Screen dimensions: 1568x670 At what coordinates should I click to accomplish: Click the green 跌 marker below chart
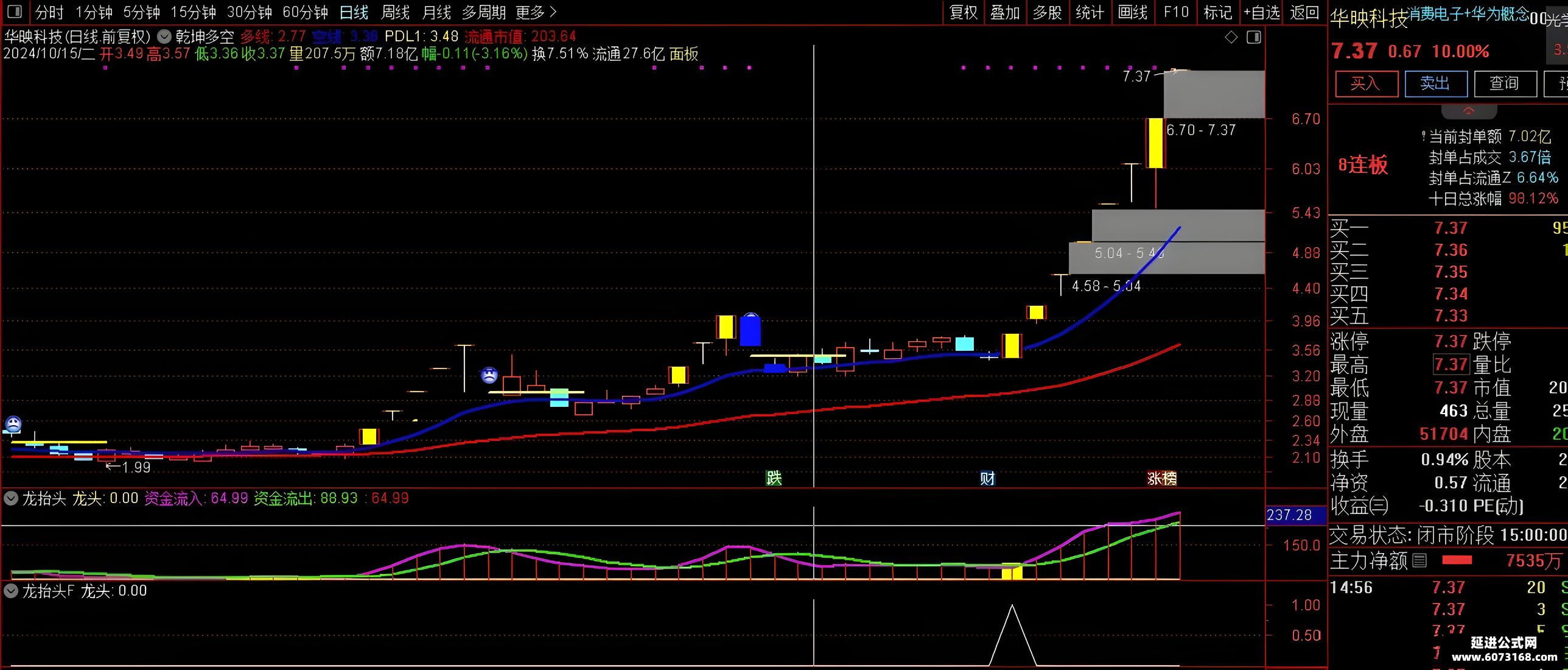(x=774, y=478)
